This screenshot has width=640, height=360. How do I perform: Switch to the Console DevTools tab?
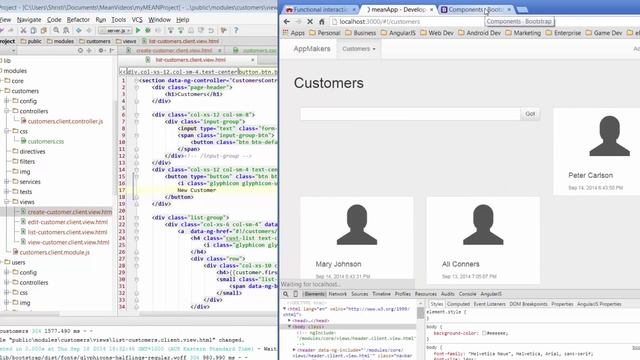pos(467,294)
